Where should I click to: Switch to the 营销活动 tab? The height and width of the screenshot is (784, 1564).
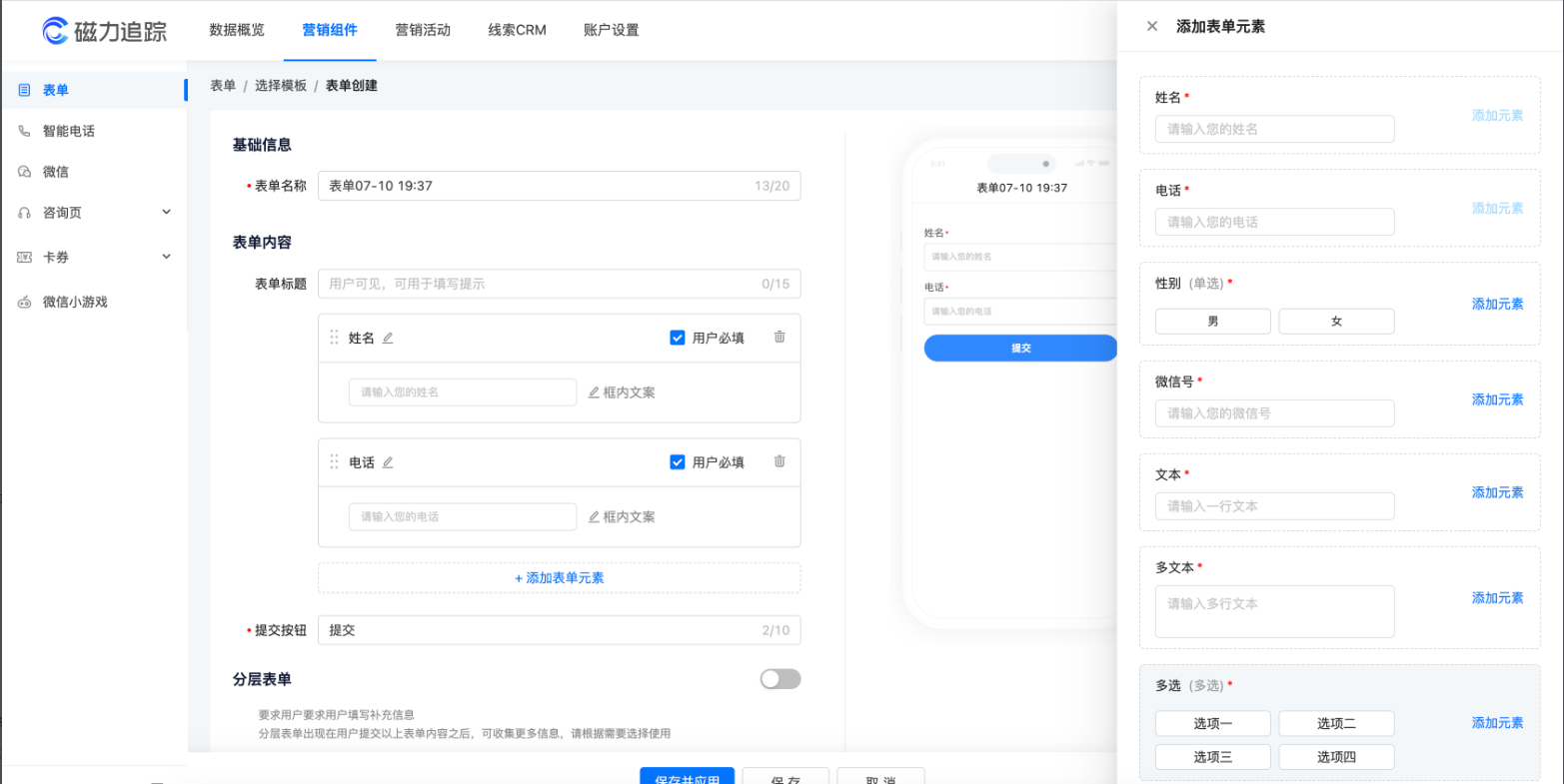(422, 30)
